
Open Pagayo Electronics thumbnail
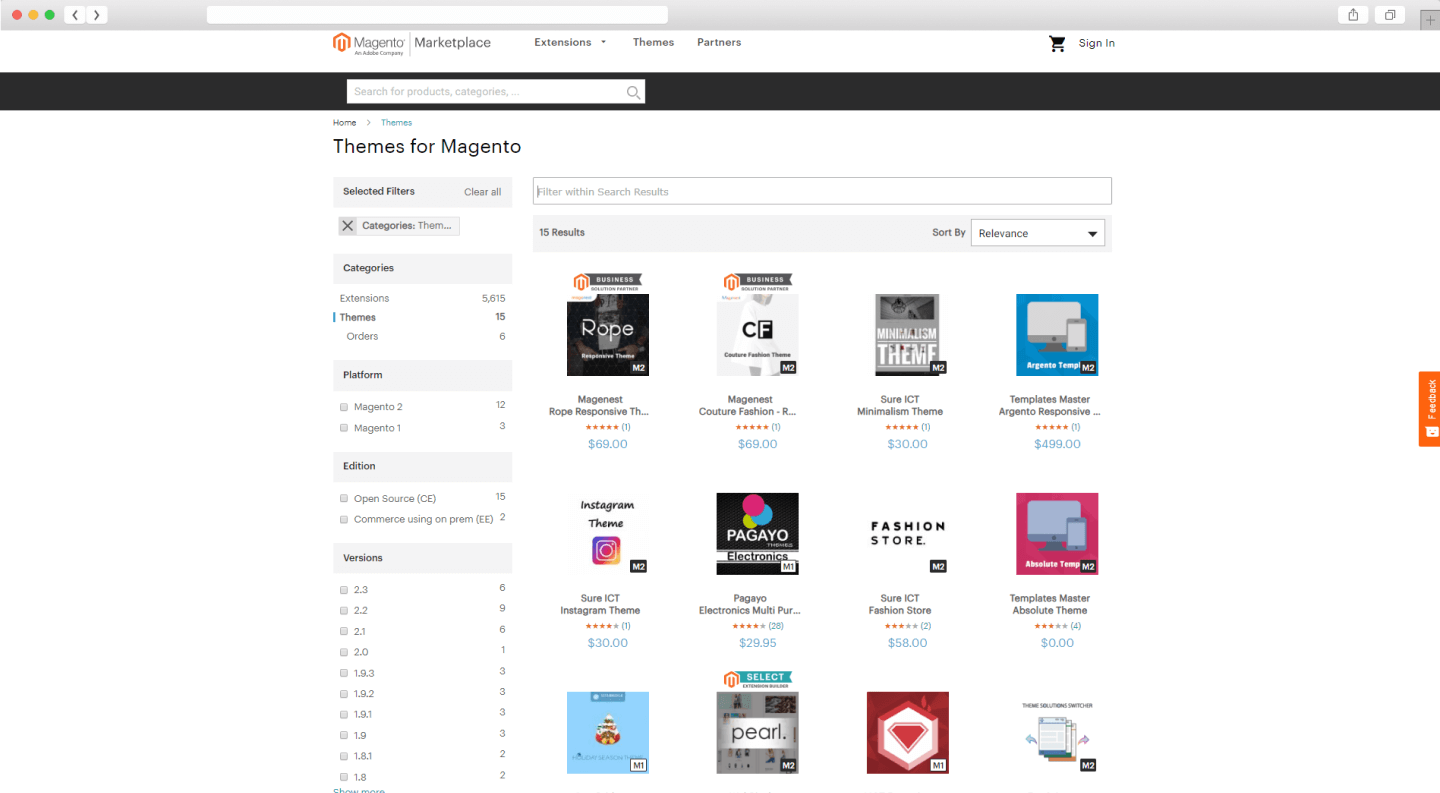[x=758, y=533]
